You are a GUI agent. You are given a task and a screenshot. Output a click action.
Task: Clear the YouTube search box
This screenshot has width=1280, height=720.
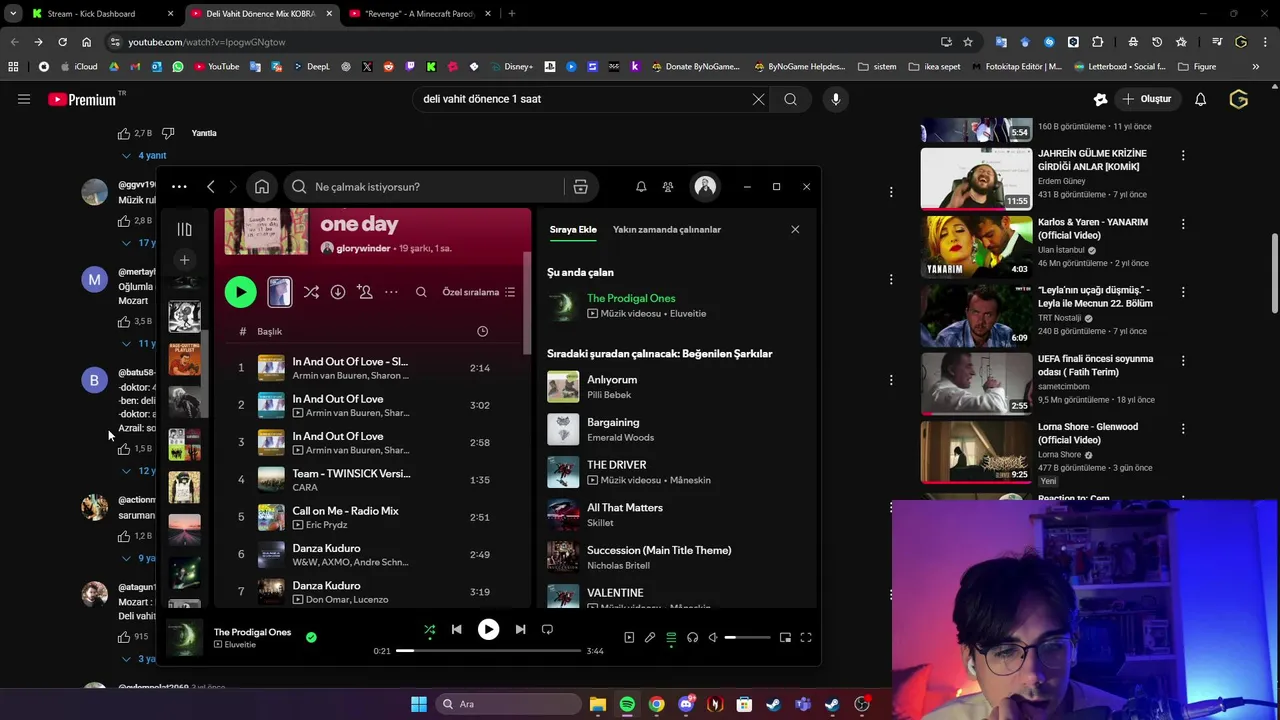(758, 99)
